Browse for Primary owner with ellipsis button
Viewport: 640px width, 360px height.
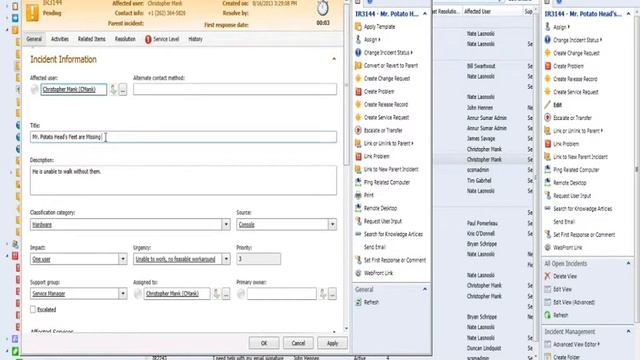coord(332,293)
